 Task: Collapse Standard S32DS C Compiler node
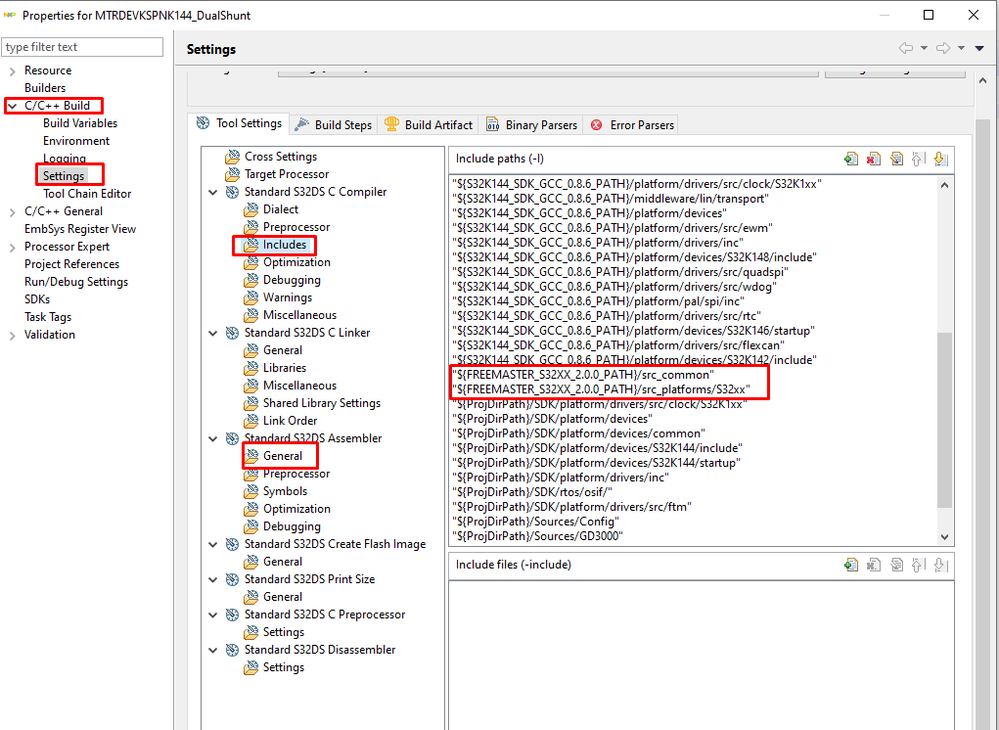(213, 192)
